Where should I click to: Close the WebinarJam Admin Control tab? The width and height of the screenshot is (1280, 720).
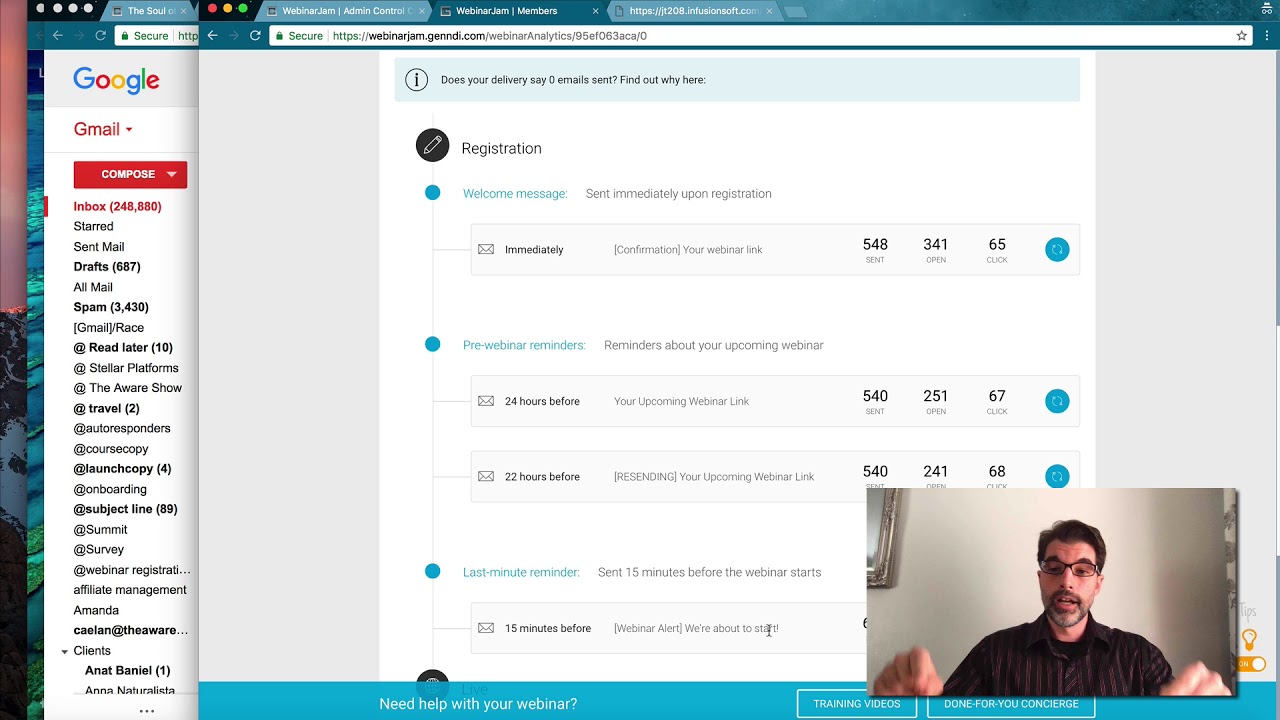pyautogui.click(x=423, y=11)
